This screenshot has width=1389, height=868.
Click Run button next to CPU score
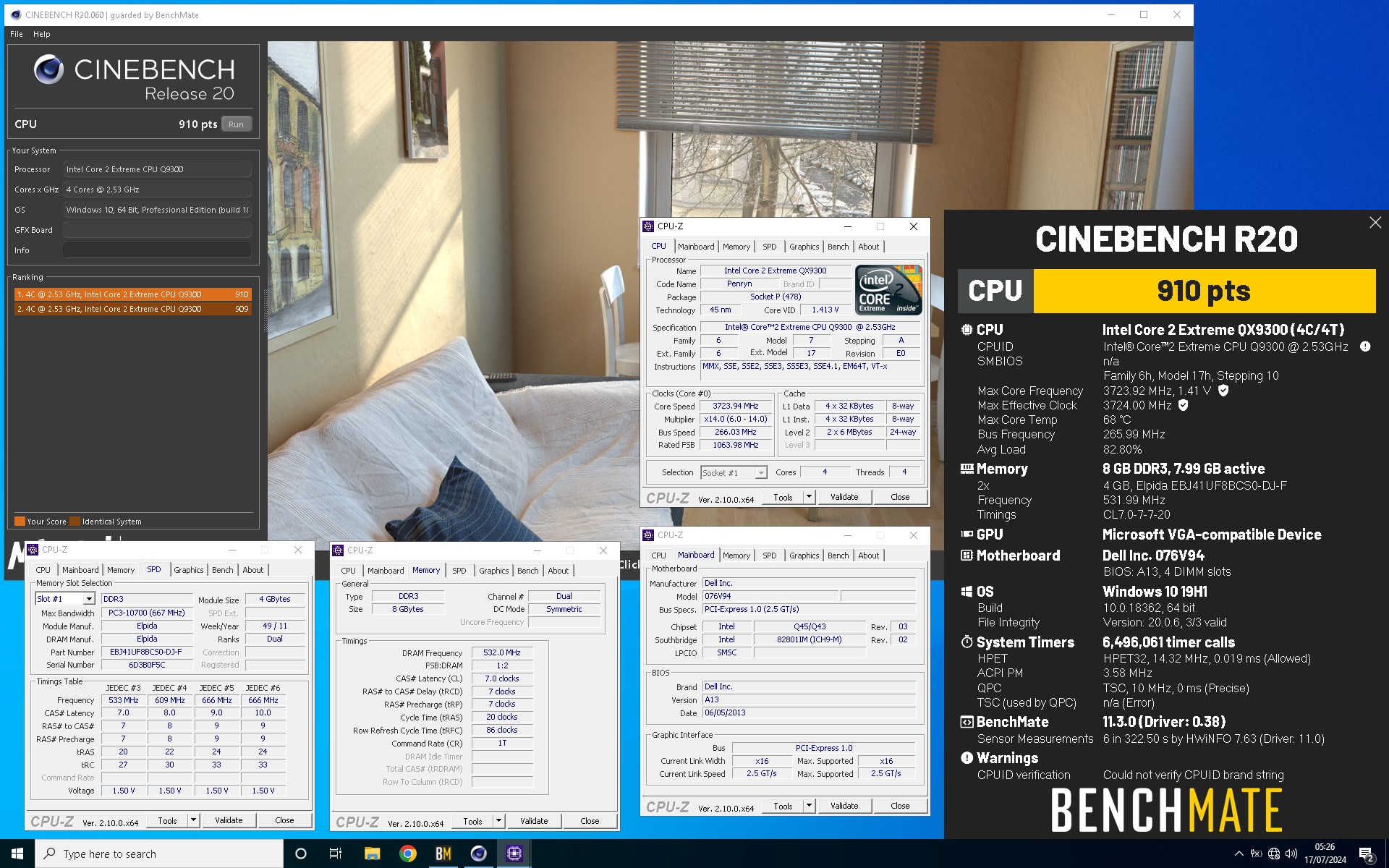[x=237, y=124]
